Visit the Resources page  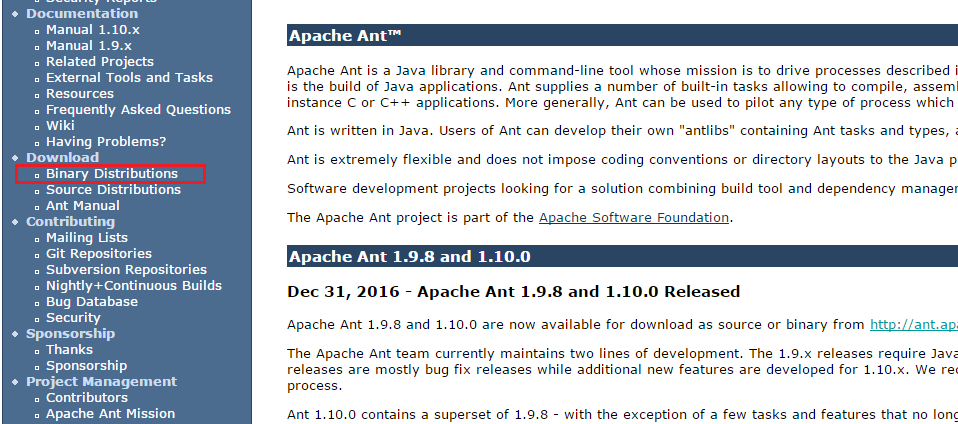pos(79,93)
